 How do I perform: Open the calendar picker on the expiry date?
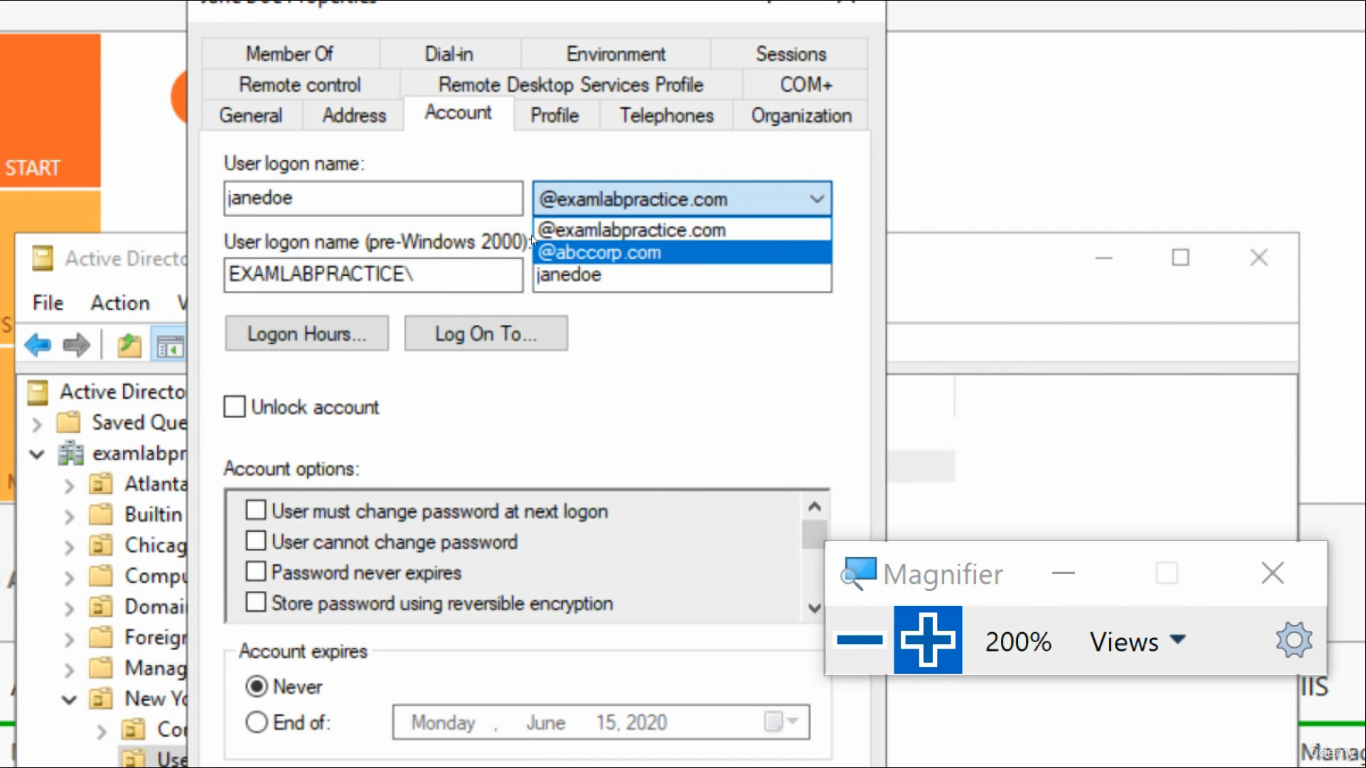click(x=781, y=722)
